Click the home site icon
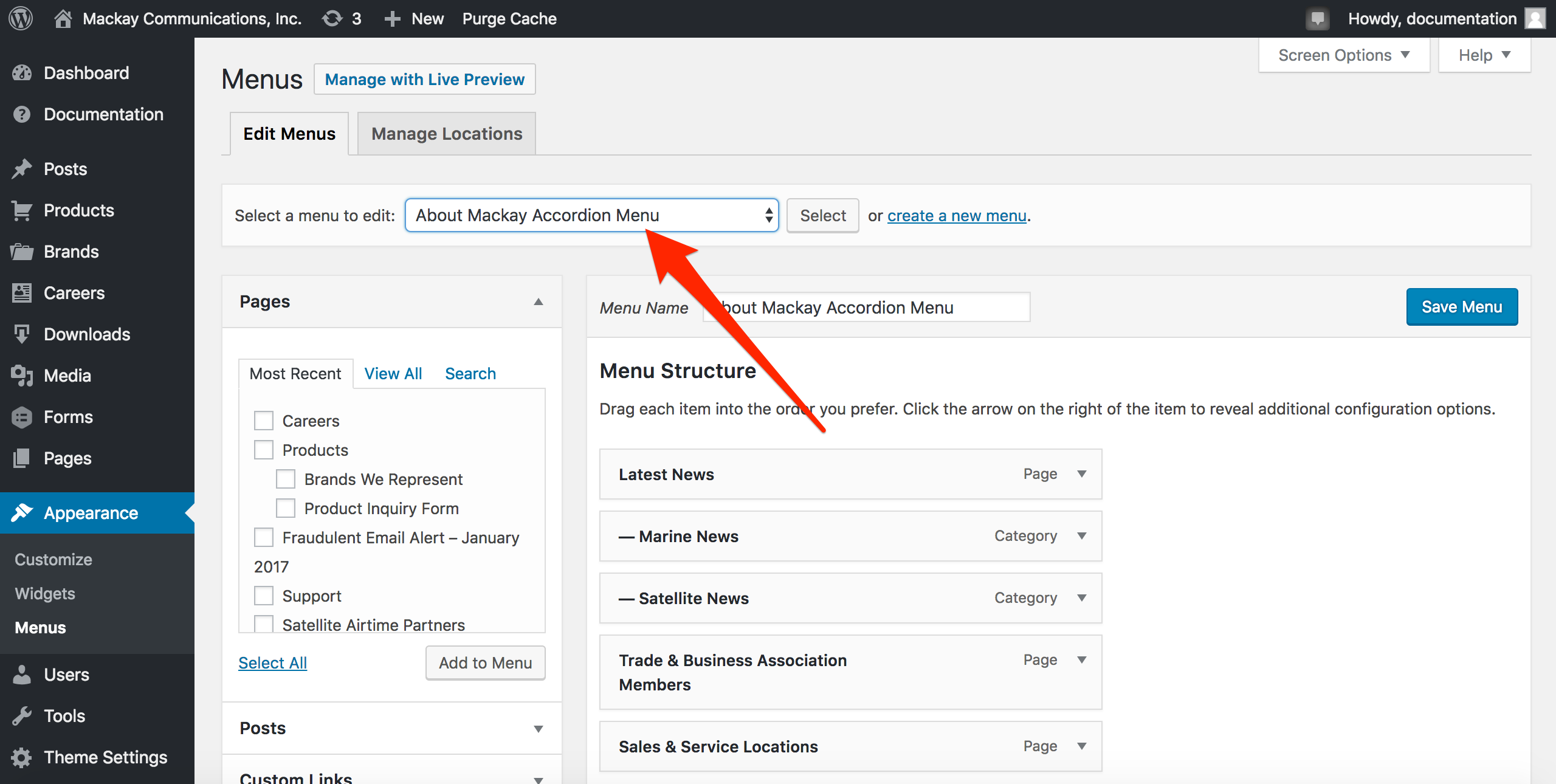The height and width of the screenshot is (784, 1556). tap(63, 18)
